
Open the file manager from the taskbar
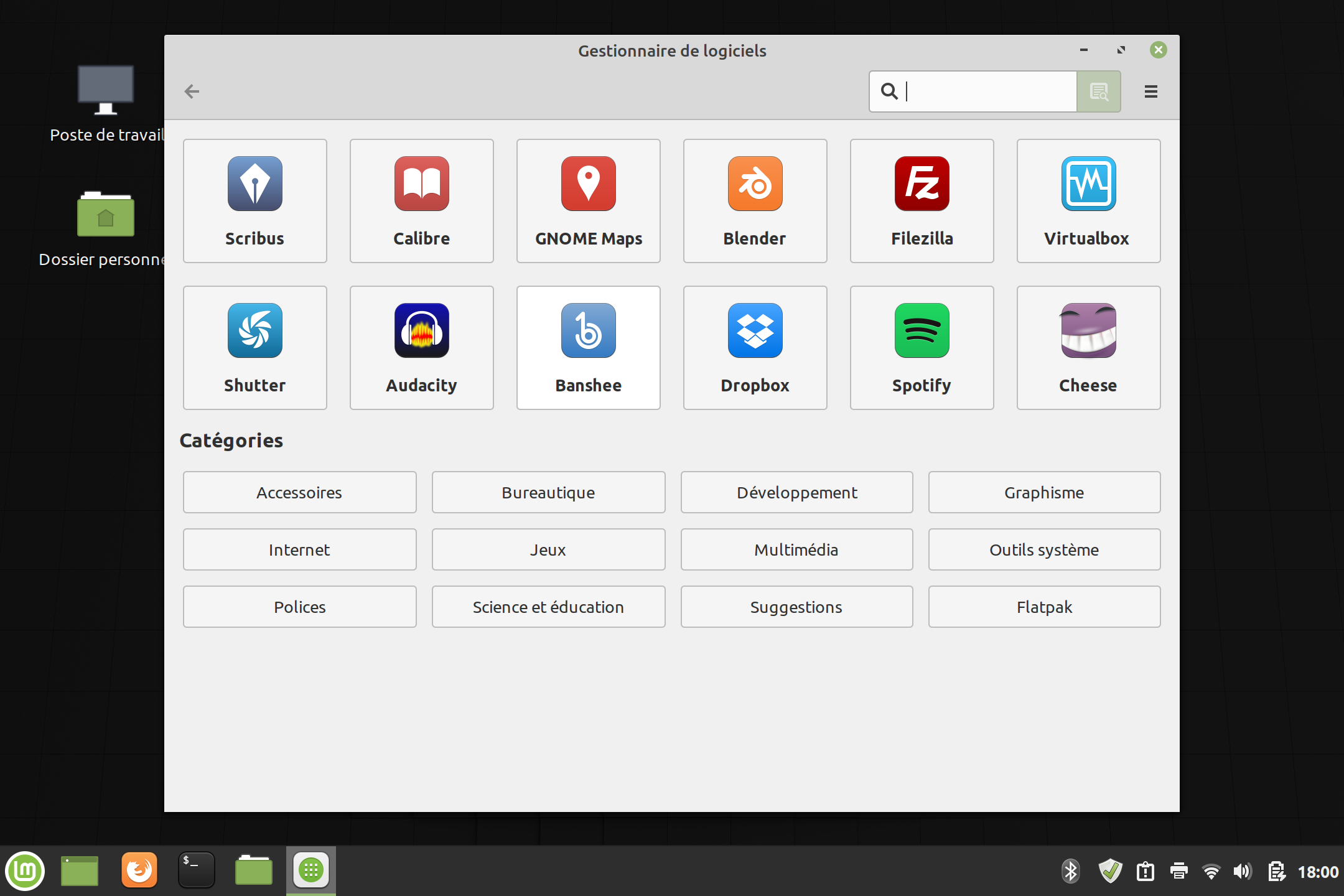pyautogui.click(x=253, y=870)
